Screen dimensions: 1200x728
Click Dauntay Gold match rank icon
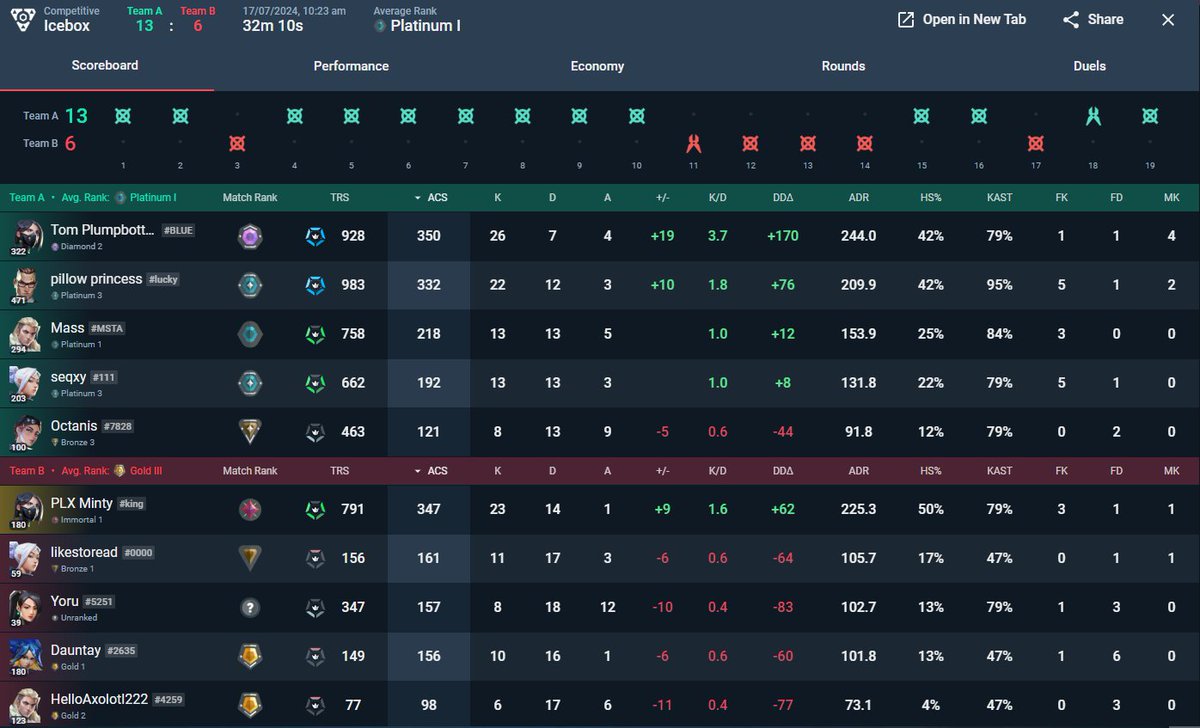250,657
